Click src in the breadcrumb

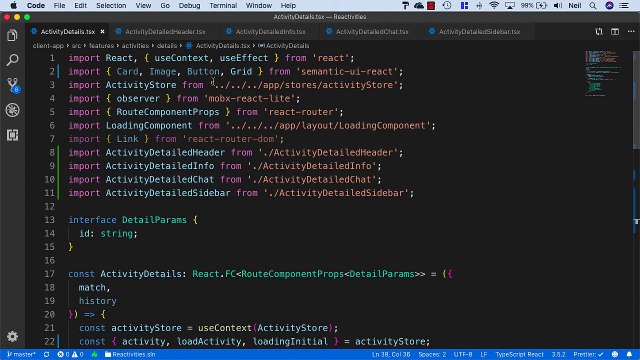[76, 46]
